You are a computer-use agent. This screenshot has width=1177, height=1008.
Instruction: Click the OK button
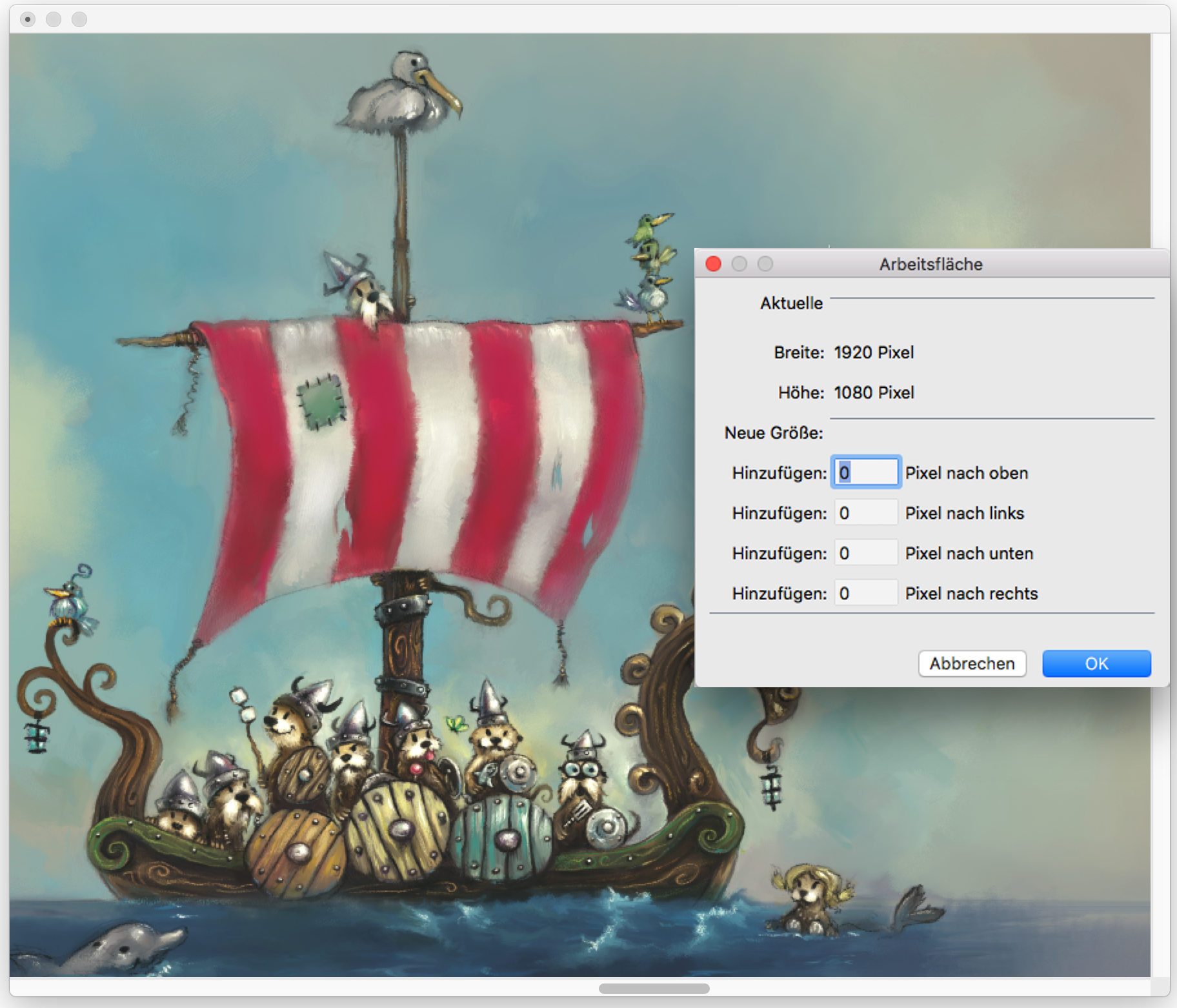click(x=1096, y=663)
